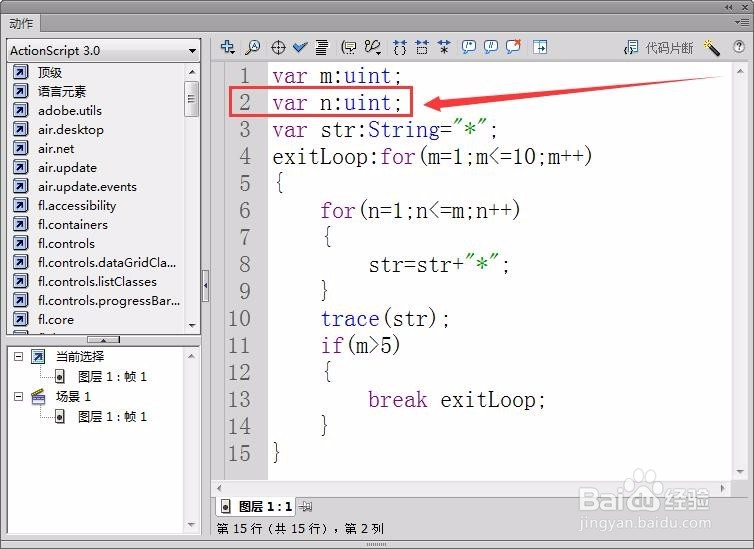Pin the current script with the pin icon
This screenshot has width=754, height=549.
pyautogui.click(x=305, y=506)
